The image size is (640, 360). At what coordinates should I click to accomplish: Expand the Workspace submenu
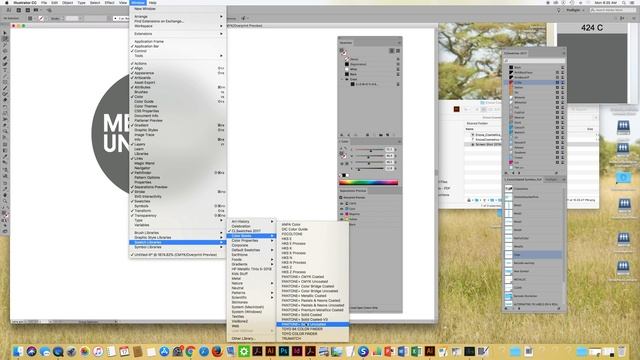click(178, 26)
